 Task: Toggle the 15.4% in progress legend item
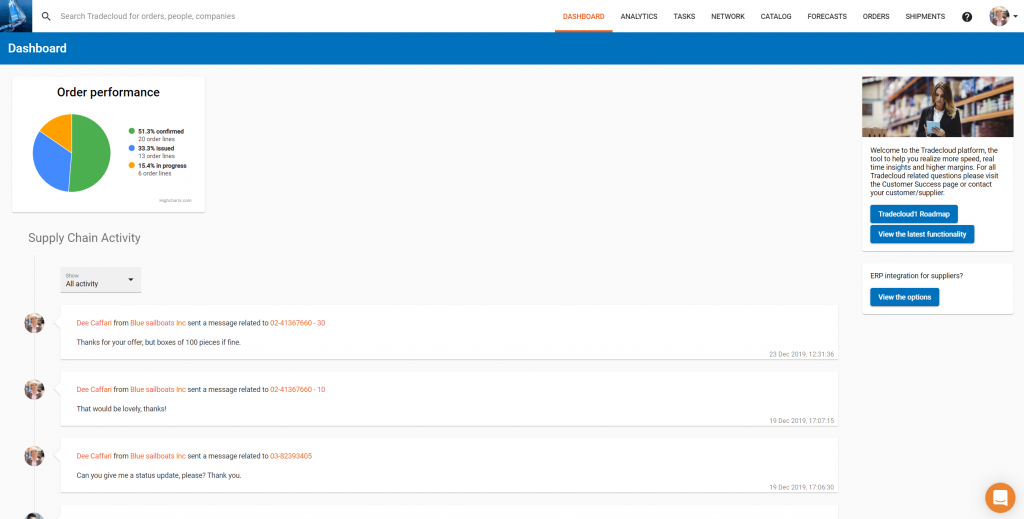coord(157,169)
